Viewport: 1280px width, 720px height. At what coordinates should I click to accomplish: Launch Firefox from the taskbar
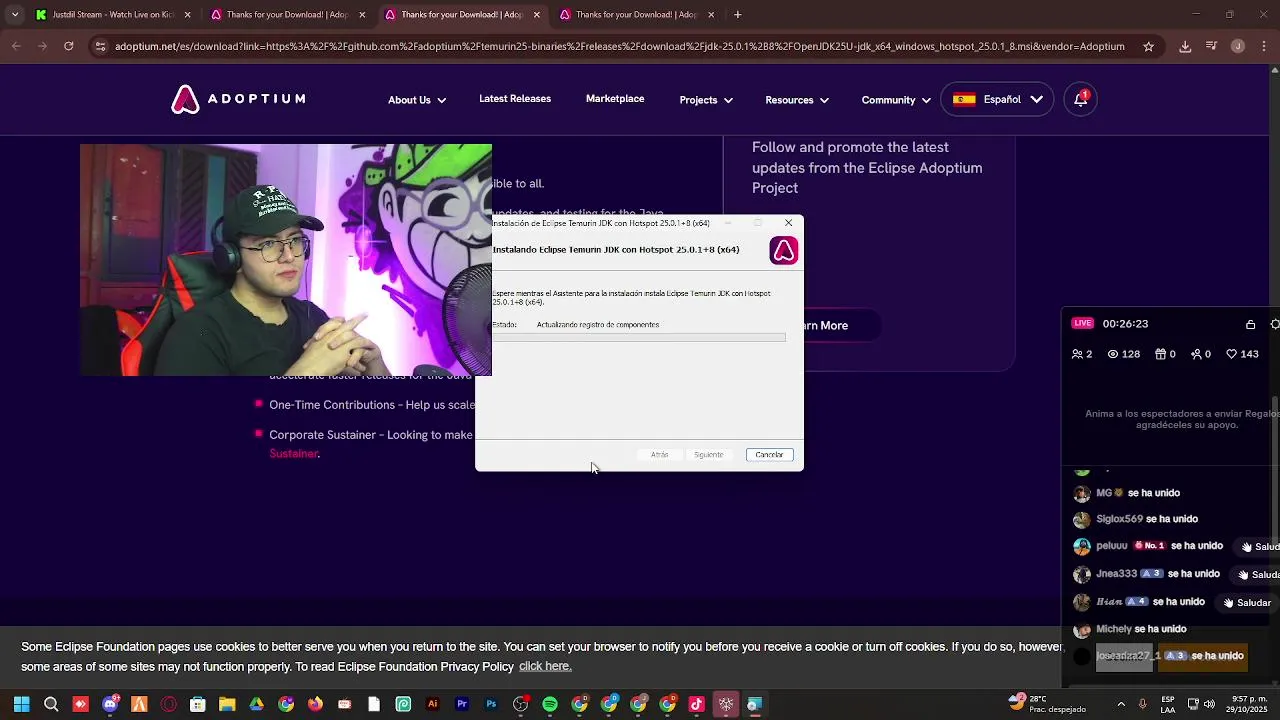[316, 704]
